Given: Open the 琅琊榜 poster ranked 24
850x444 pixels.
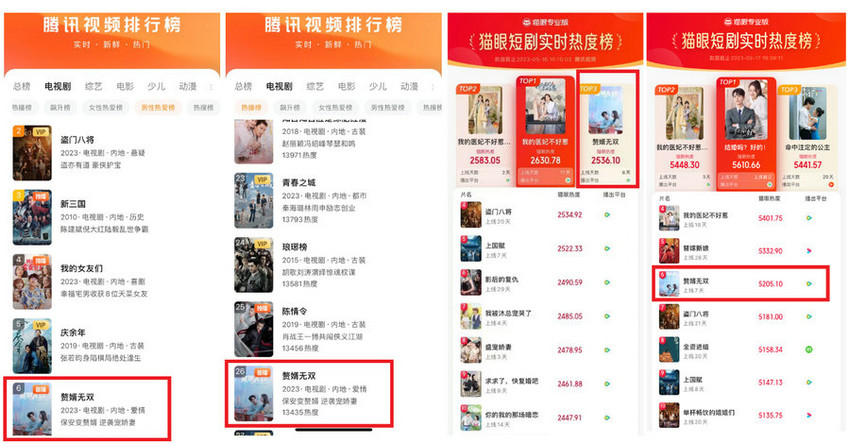Looking at the screenshot, I should pos(254,265).
